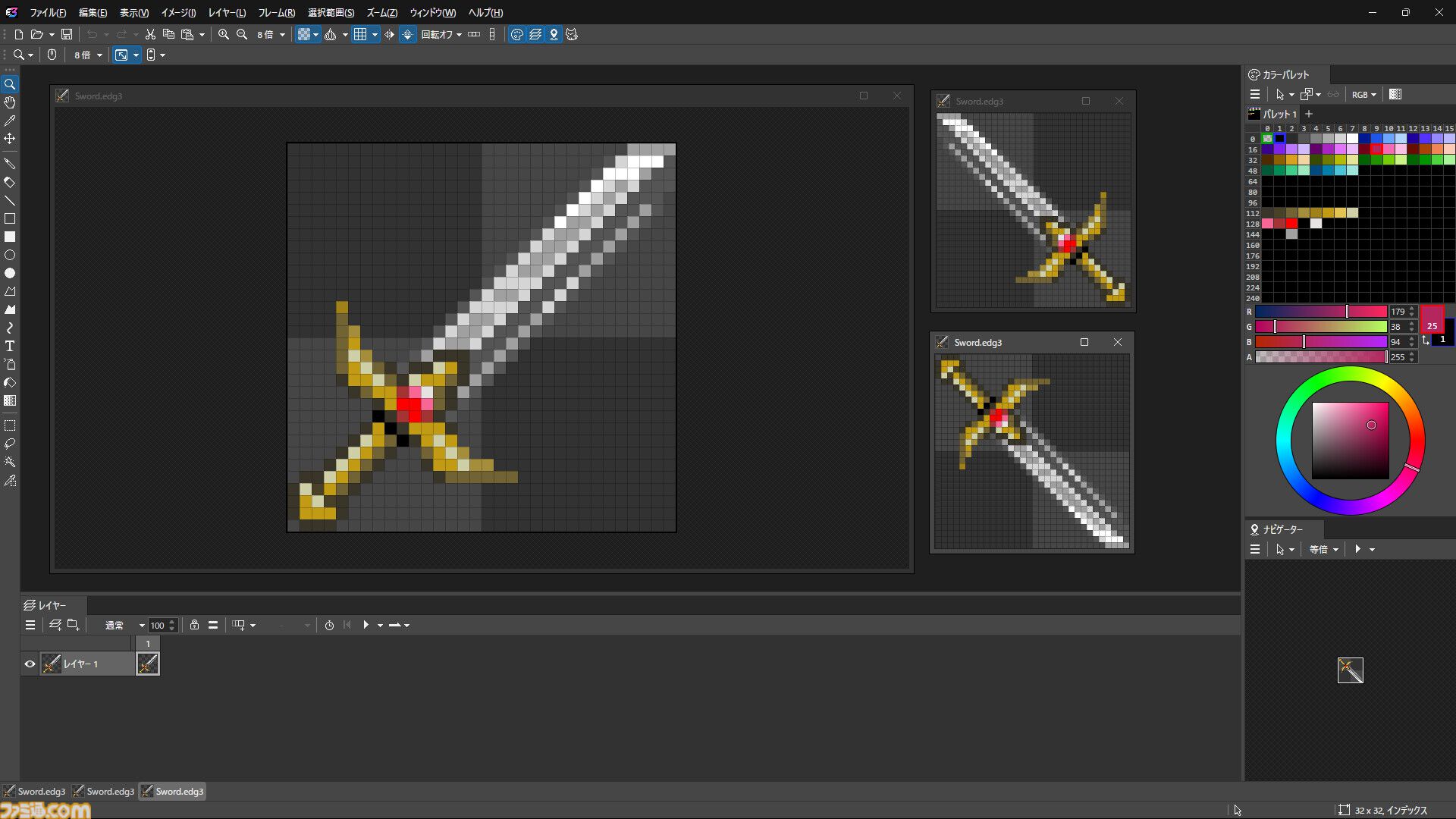Open the 通常 blend mode dropdown
The width and height of the screenshot is (1456, 819).
[x=124, y=625]
